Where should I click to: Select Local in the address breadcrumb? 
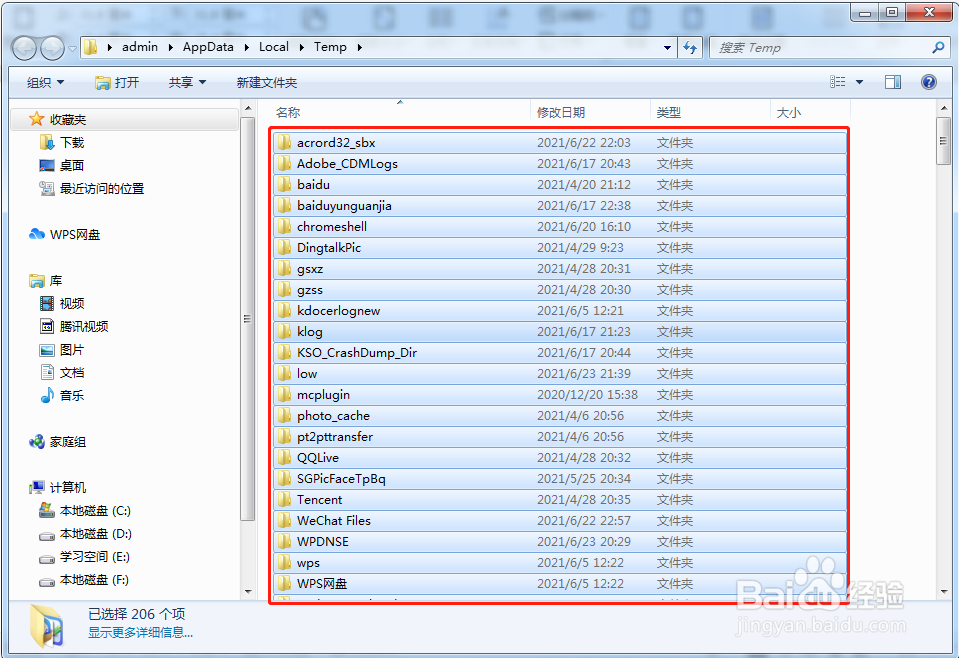(273, 47)
